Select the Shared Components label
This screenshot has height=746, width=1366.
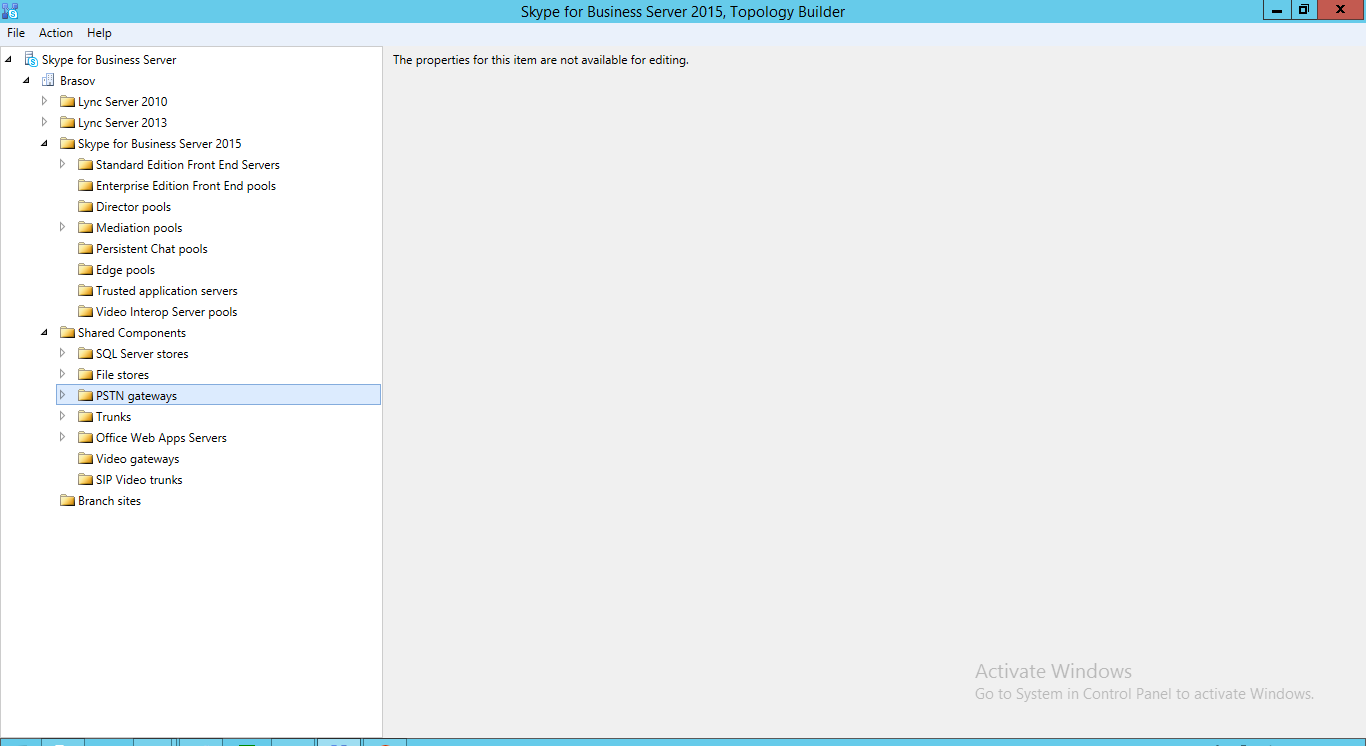pyautogui.click(x=132, y=333)
